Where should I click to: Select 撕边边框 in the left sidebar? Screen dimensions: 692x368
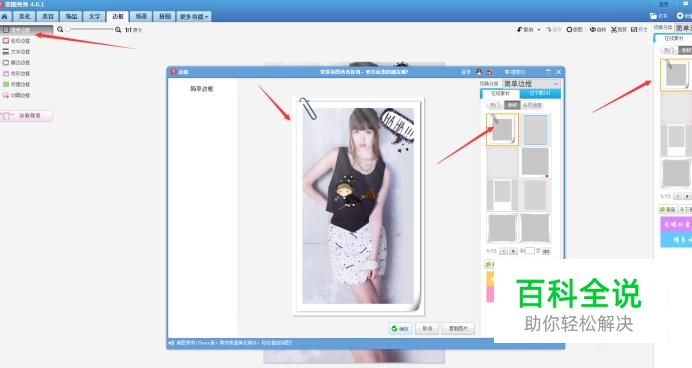[17, 63]
